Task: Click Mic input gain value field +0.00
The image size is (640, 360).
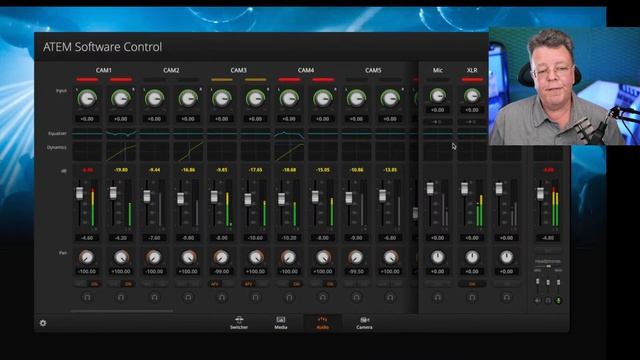Action: click(x=438, y=110)
